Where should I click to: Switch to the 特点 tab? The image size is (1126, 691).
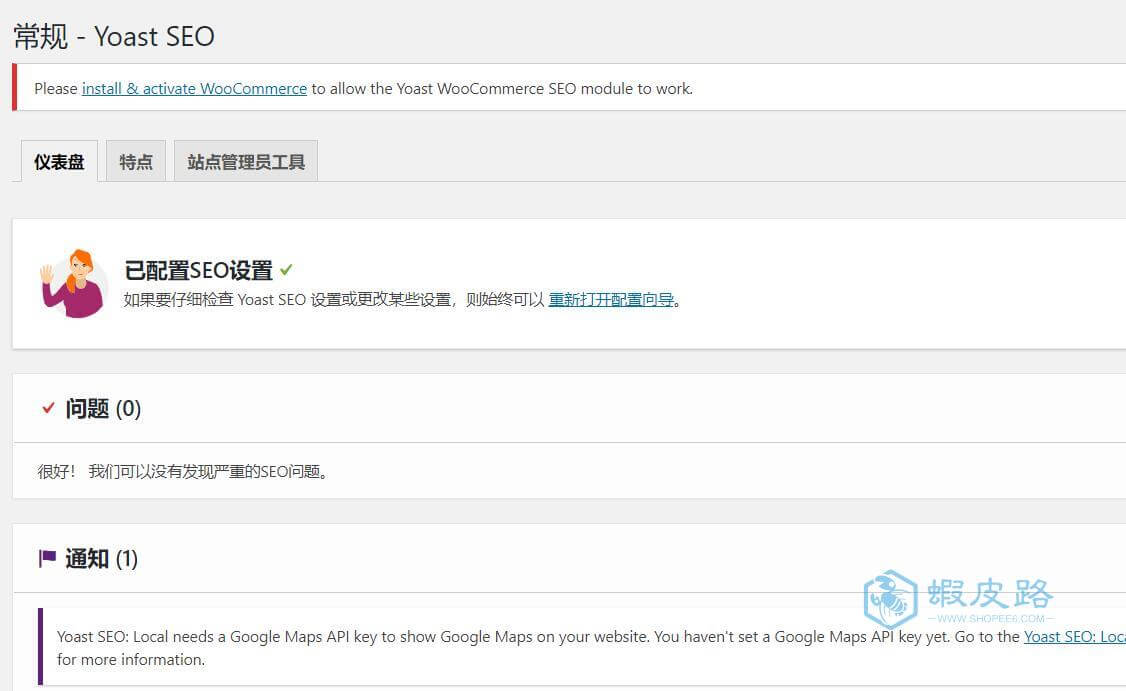(136, 162)
